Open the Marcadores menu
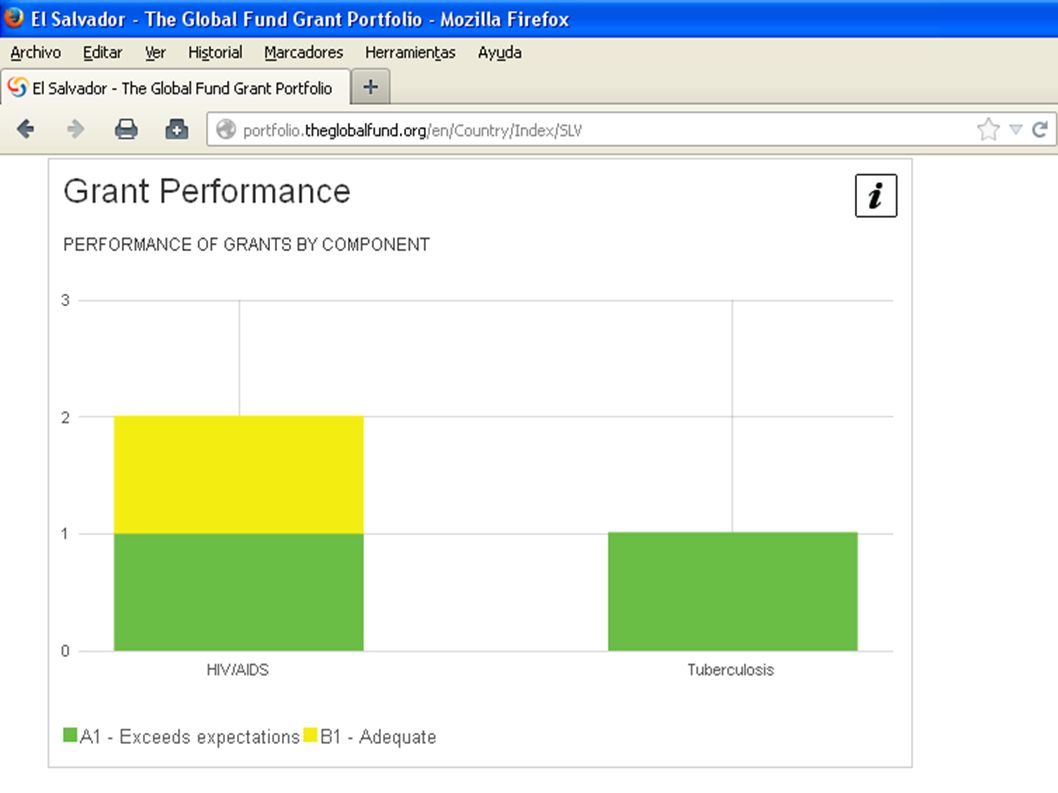The image size is (1058, 793). pyautogui.click(x=304, y=53)
